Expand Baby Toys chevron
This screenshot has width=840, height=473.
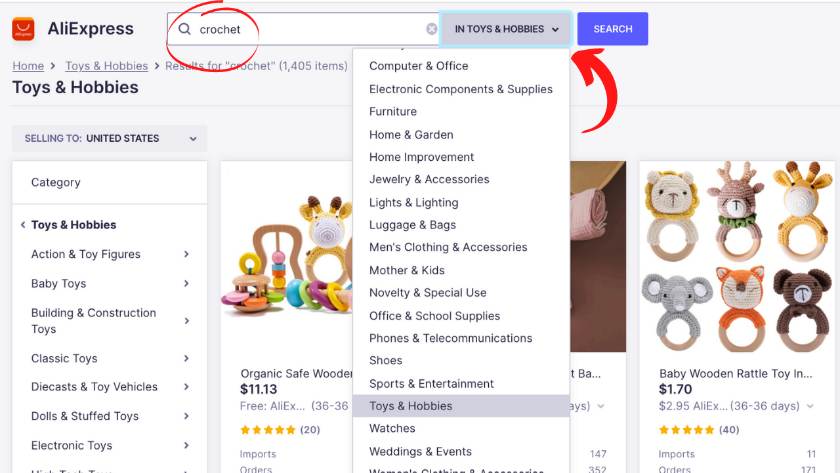[186, 283]
